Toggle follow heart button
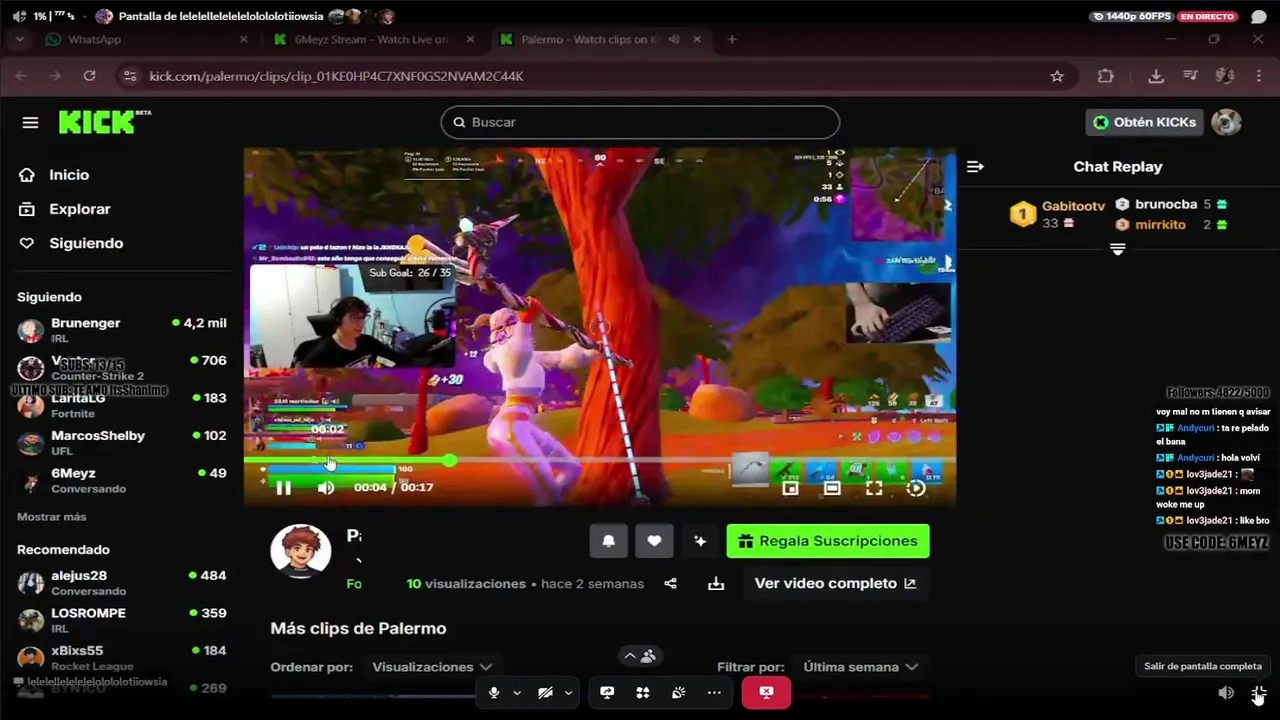This screenshot has width=1280, height=720. pyautogui.click(x=654, y=541)
